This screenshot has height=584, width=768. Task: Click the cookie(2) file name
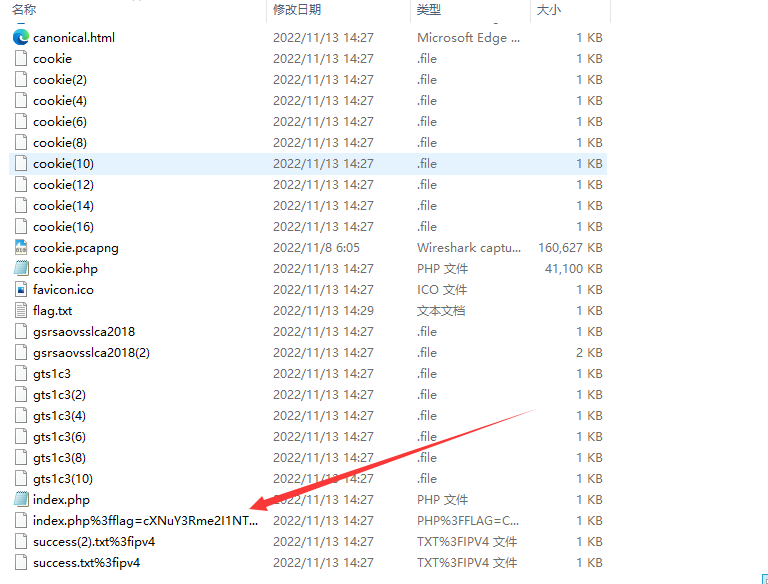[x=59, y=79]
